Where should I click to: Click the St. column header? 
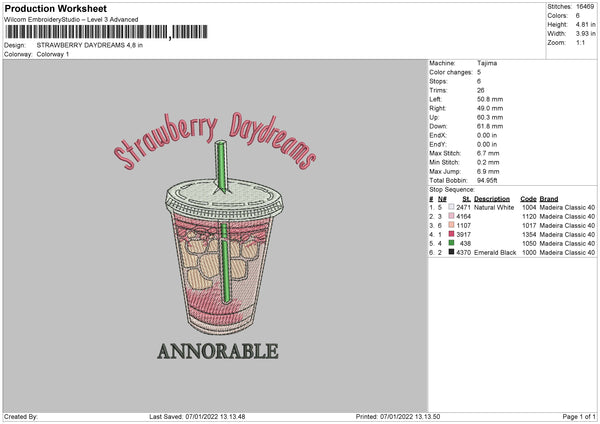click(x=466, y=199)
